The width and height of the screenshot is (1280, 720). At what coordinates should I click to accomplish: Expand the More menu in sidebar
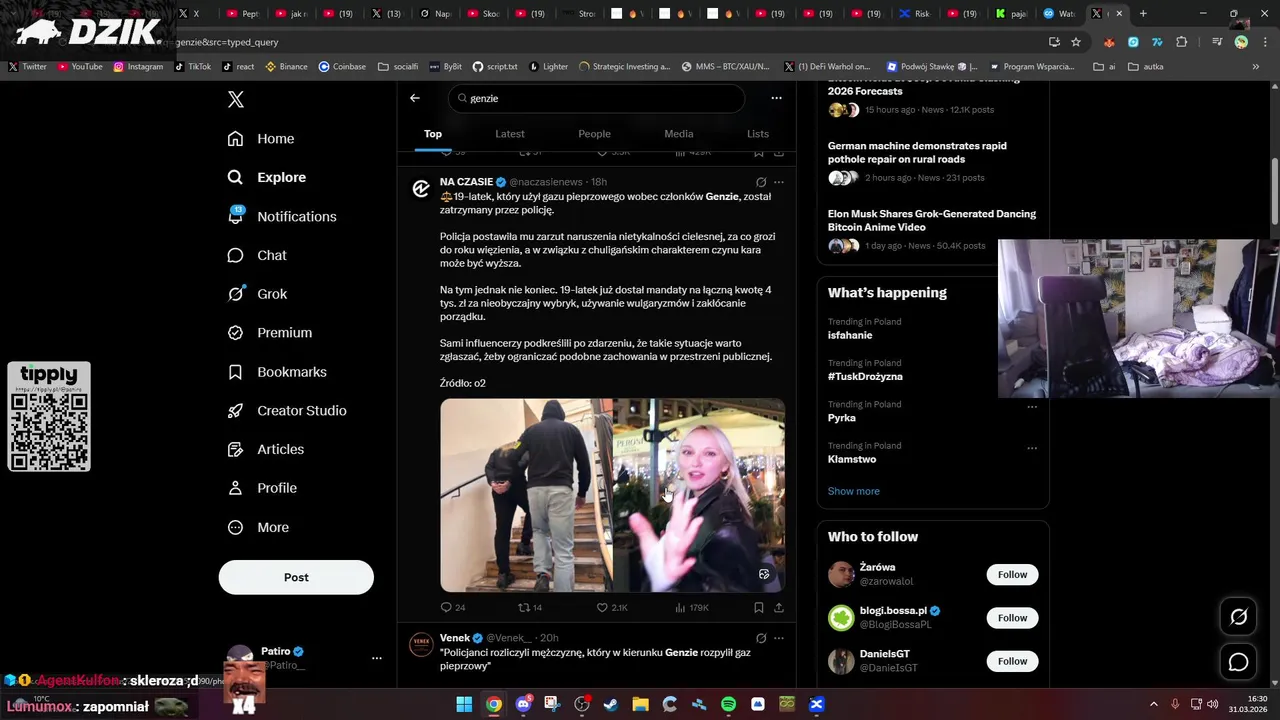pyautogui.click(x=258, y=527)
